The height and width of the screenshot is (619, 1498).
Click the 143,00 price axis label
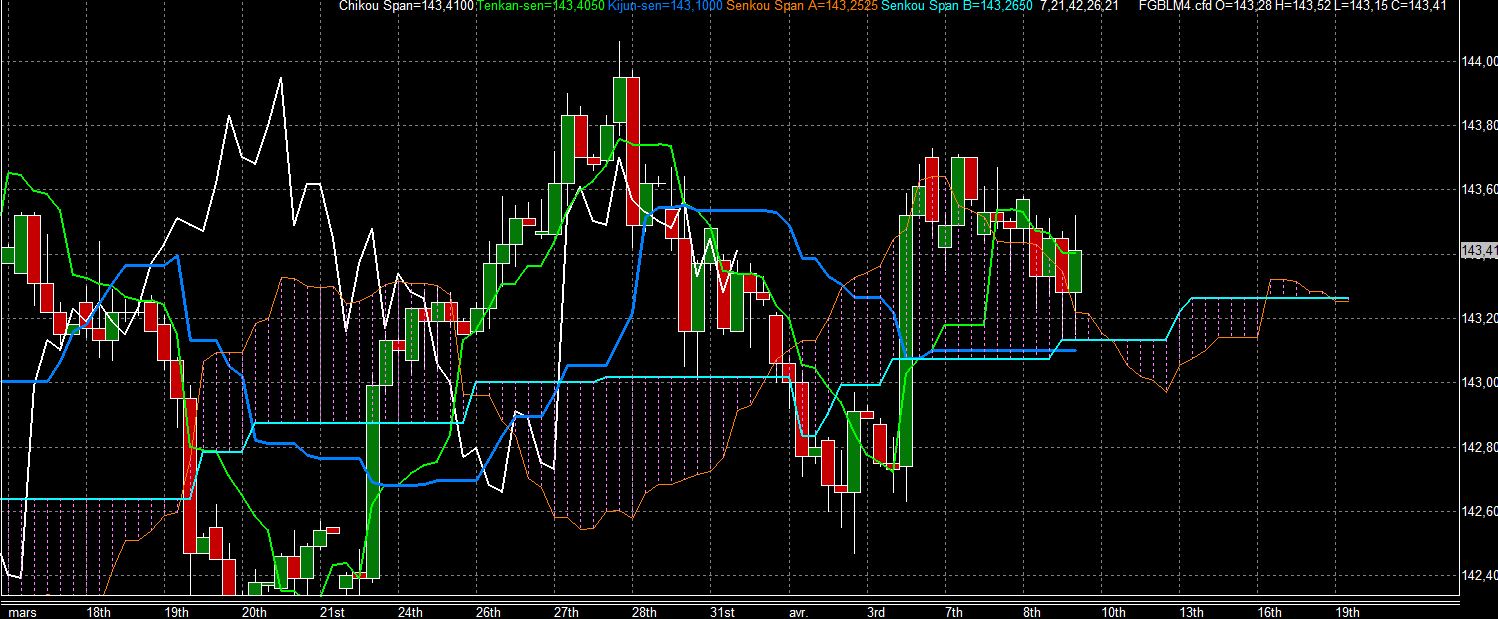click(x=1480, y=383)
